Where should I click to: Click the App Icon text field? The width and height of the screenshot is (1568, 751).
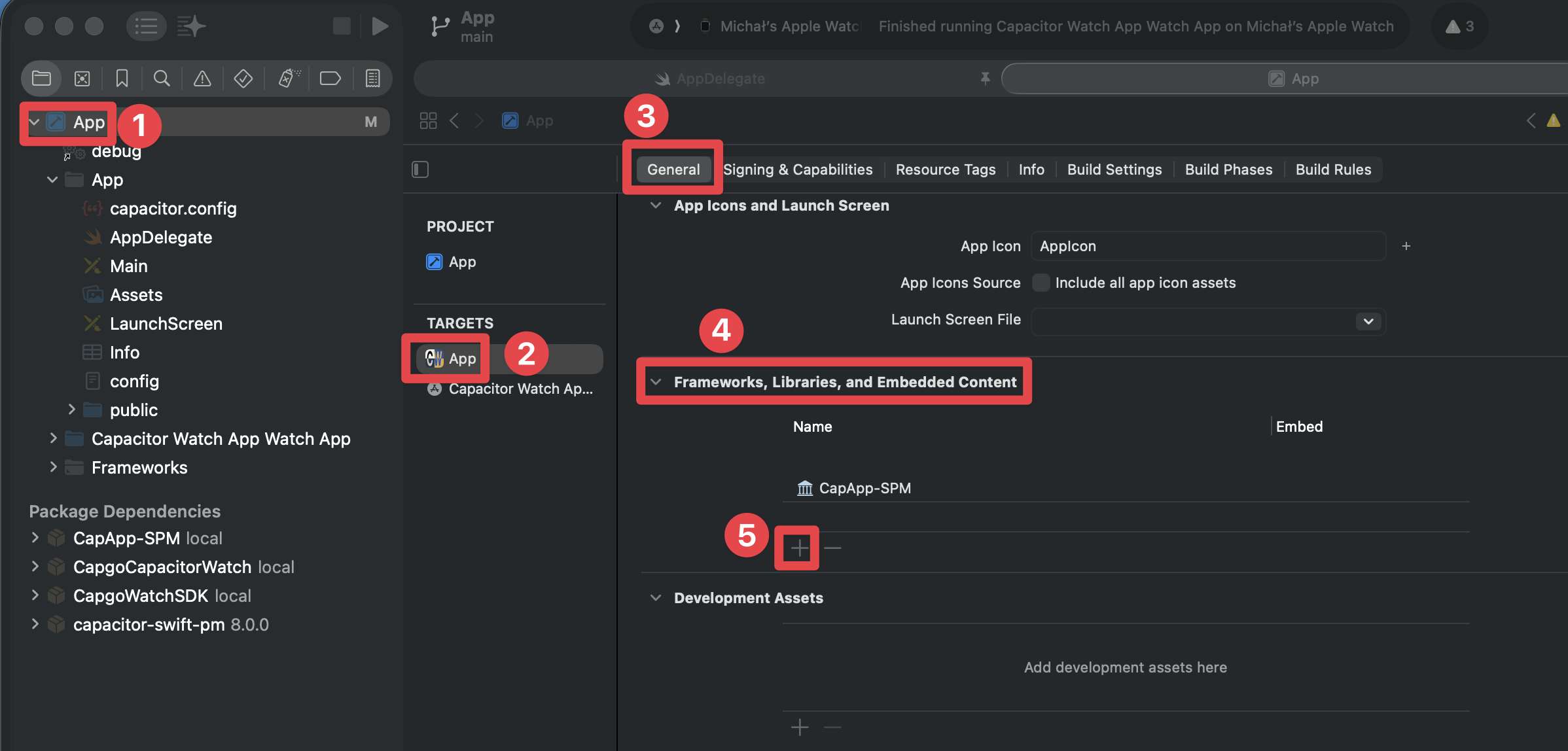coord(1208,246)
